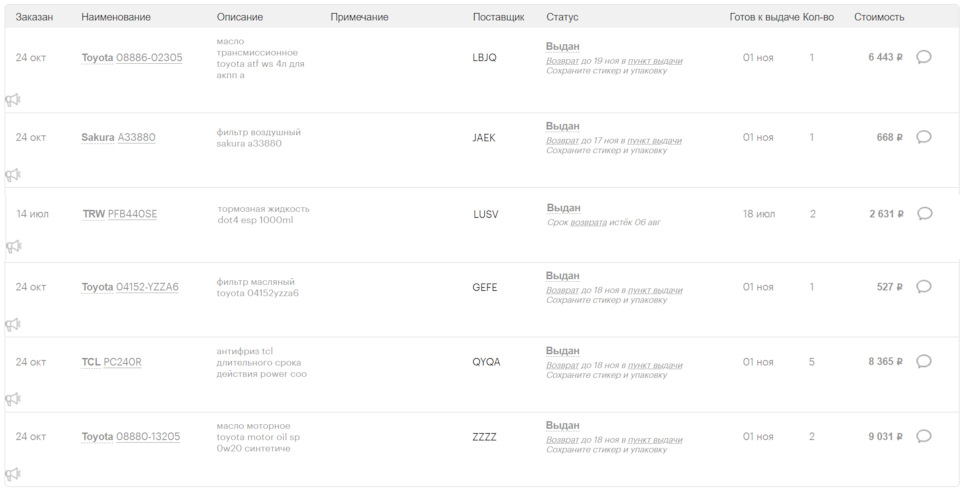Click megaphone icon under Toyota 08886-02305 row
This screenshot has height=490, width=960.
click(13, 100)
